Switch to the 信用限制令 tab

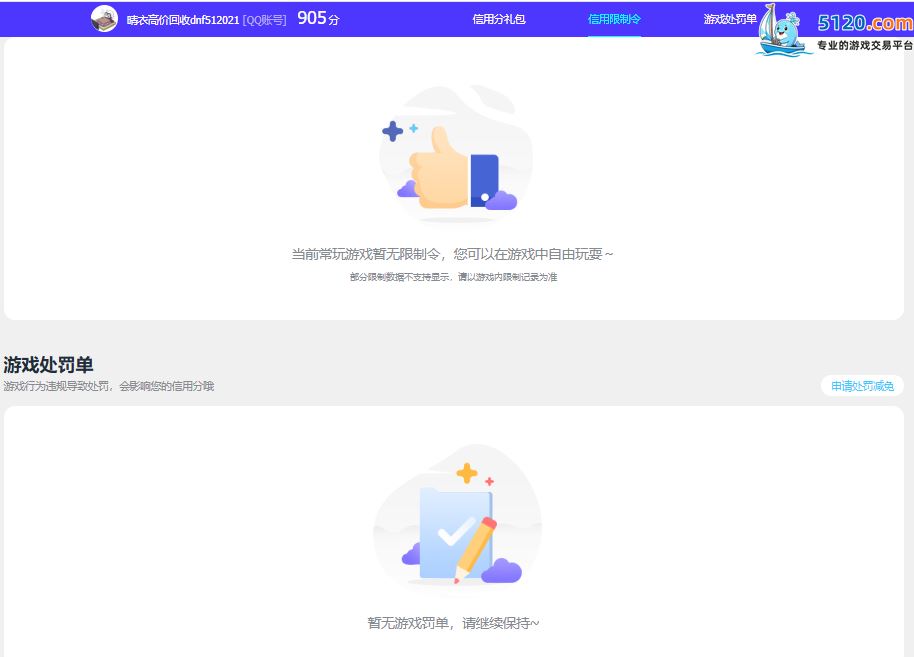614,19
